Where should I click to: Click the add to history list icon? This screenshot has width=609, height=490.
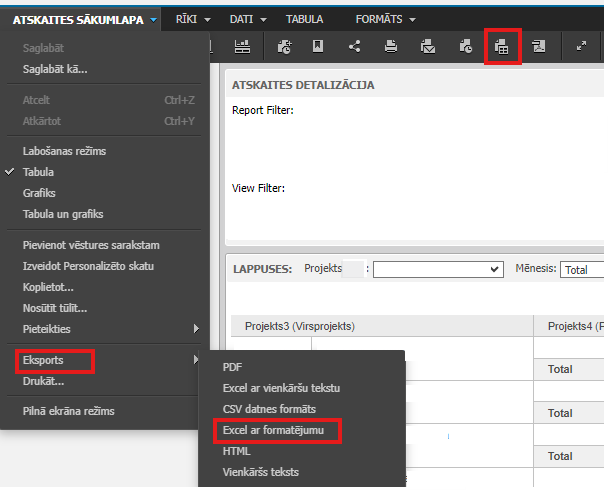[x=284, y=47]
